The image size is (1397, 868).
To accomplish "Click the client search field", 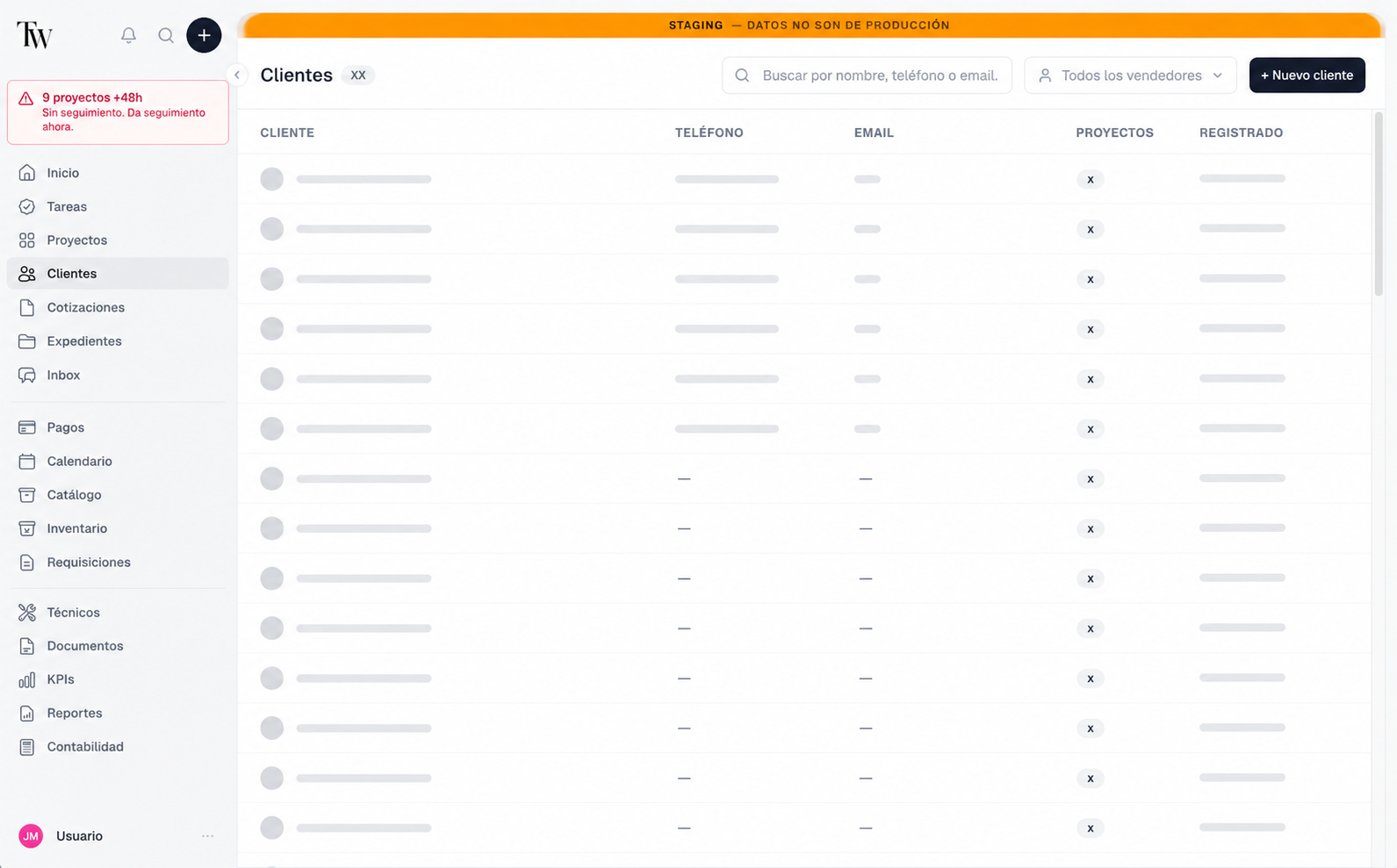I will pyautogui.click(x=867, y=75).
